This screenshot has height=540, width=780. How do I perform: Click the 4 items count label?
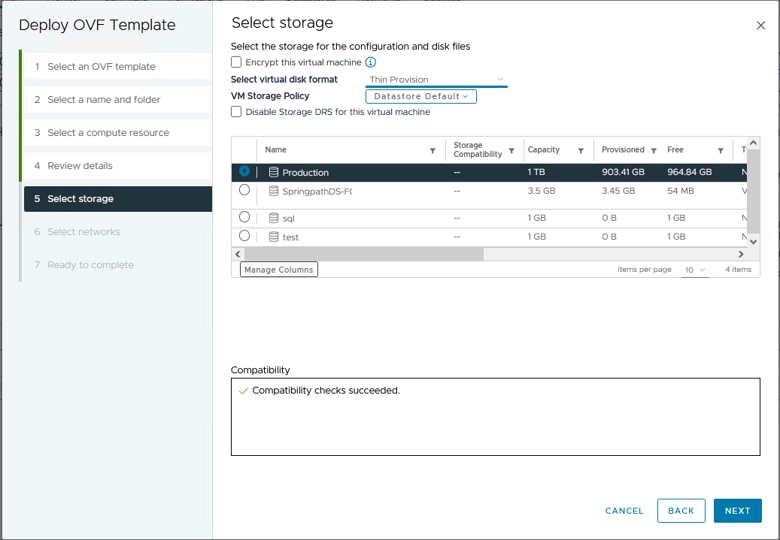738,270
